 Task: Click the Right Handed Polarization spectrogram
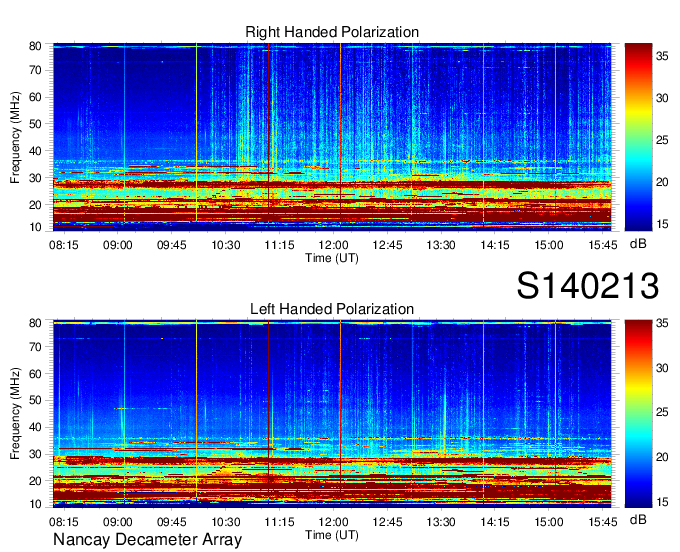pos(332,137)
